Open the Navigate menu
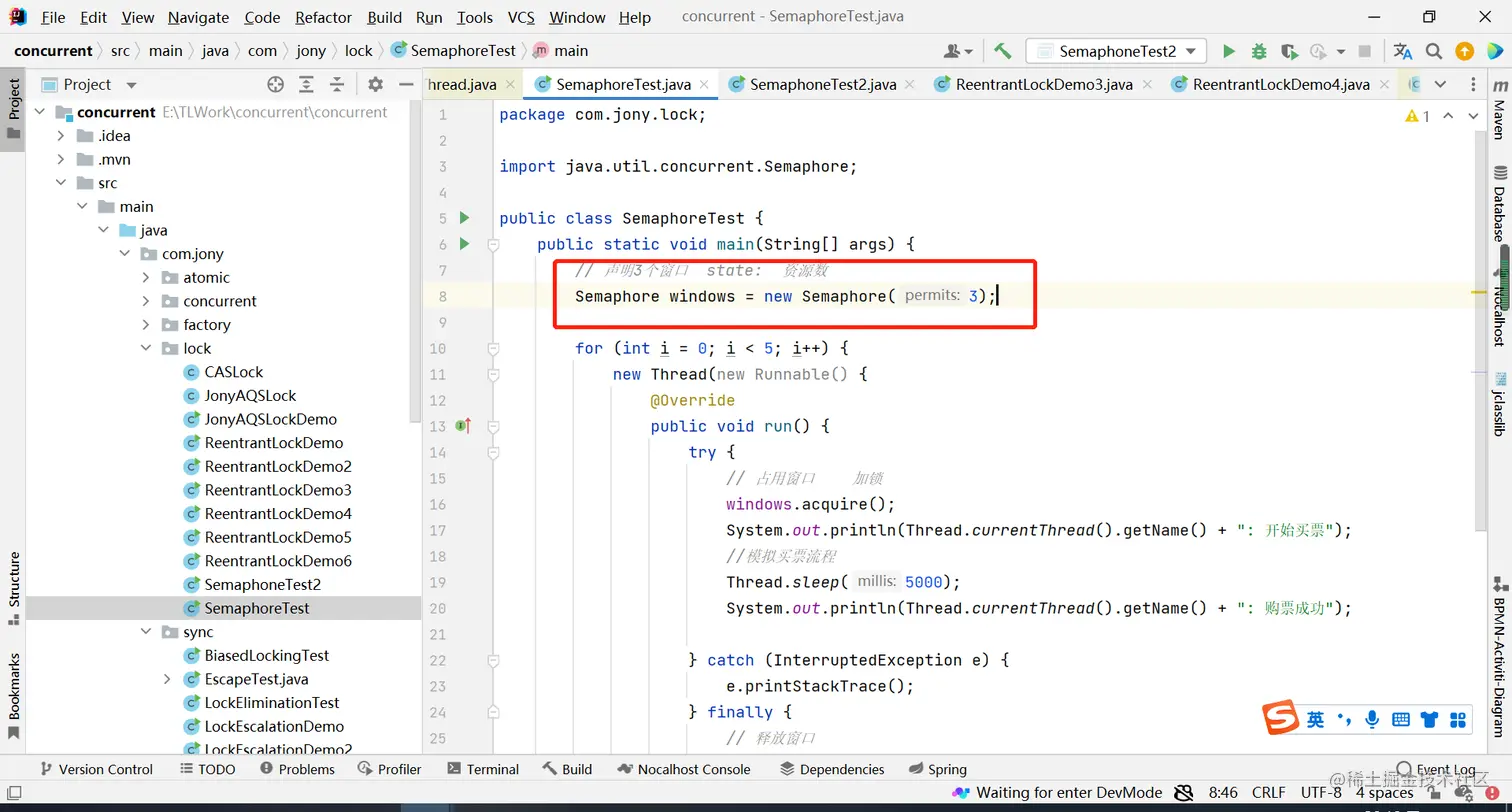 tap(198, 17)
